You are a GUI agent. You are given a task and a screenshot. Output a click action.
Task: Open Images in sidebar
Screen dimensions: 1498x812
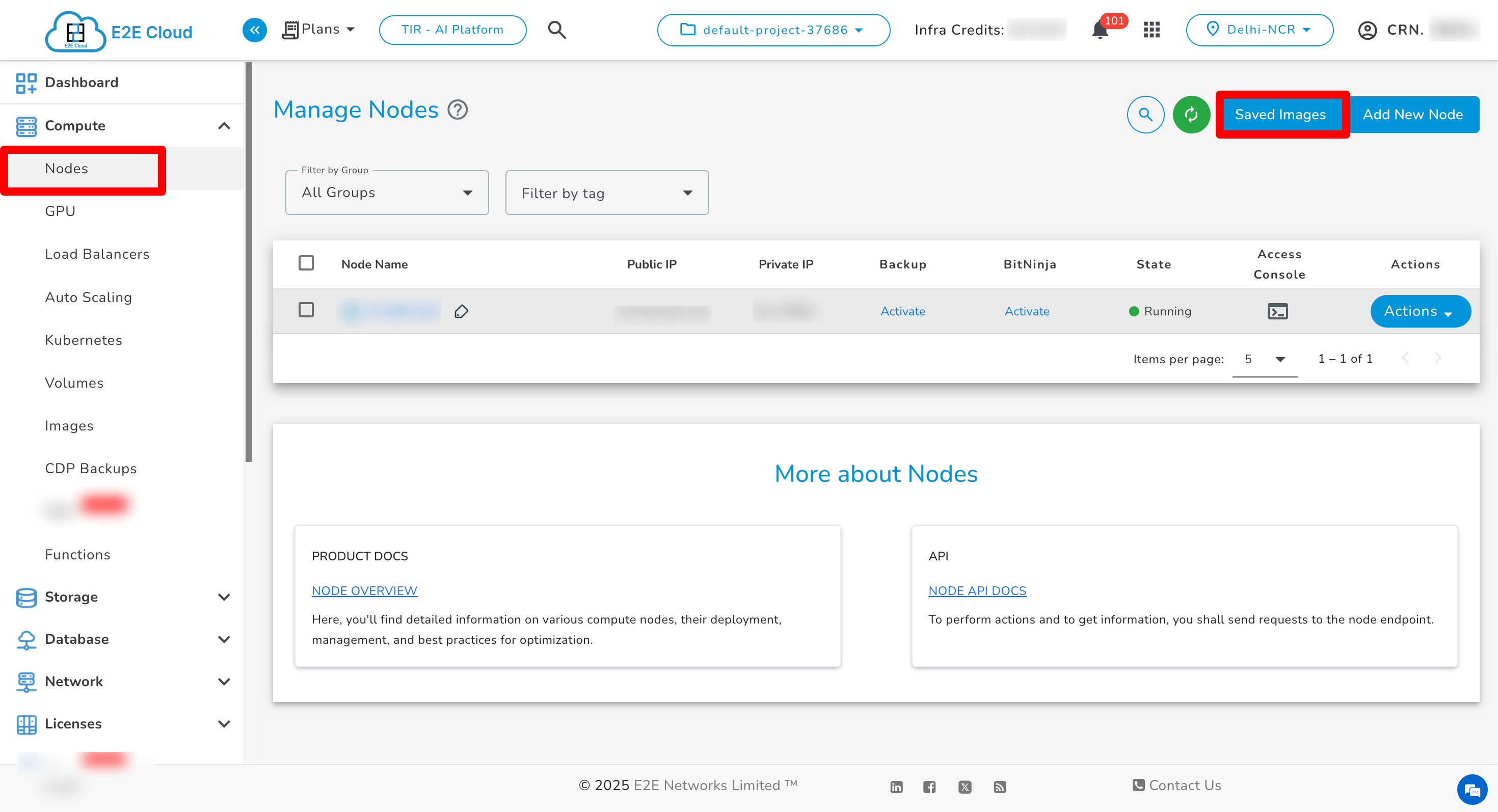tap(69, 425)
